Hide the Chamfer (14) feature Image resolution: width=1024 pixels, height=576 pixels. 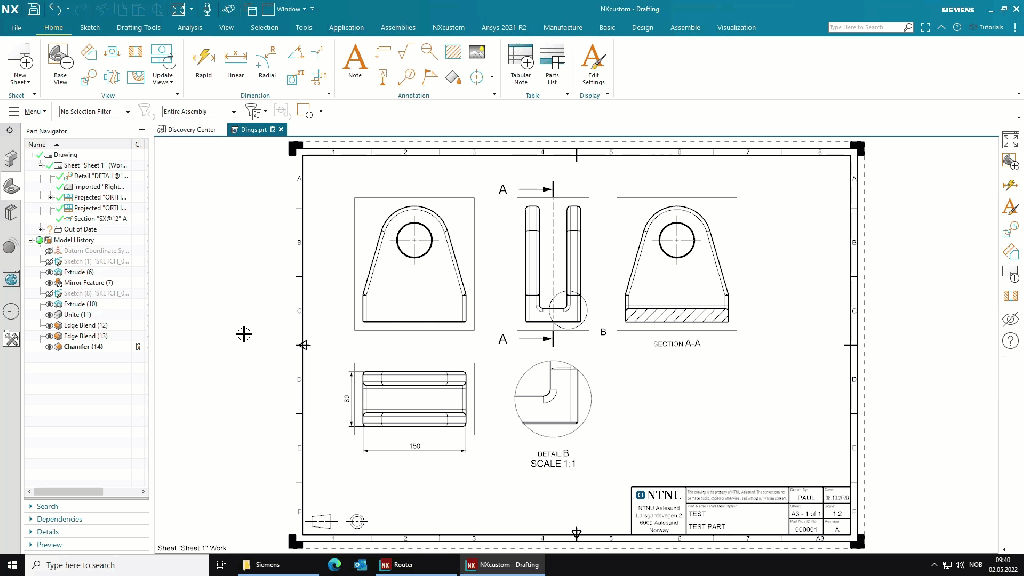(x=48, y=347)
